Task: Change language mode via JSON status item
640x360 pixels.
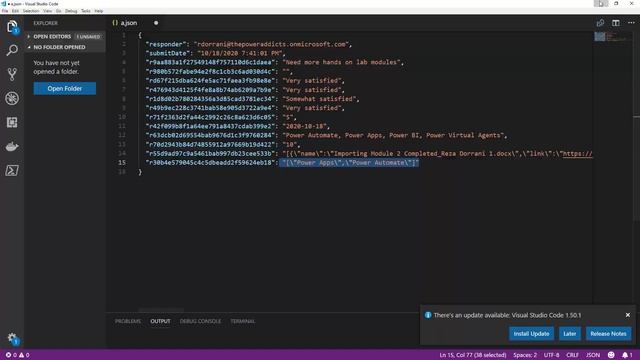Action: pos(593,355)
